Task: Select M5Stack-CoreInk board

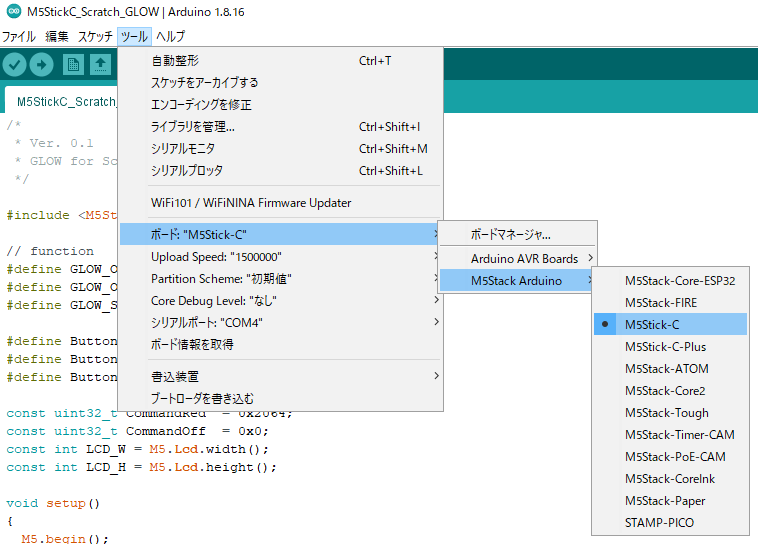Action: click(670, 479)
